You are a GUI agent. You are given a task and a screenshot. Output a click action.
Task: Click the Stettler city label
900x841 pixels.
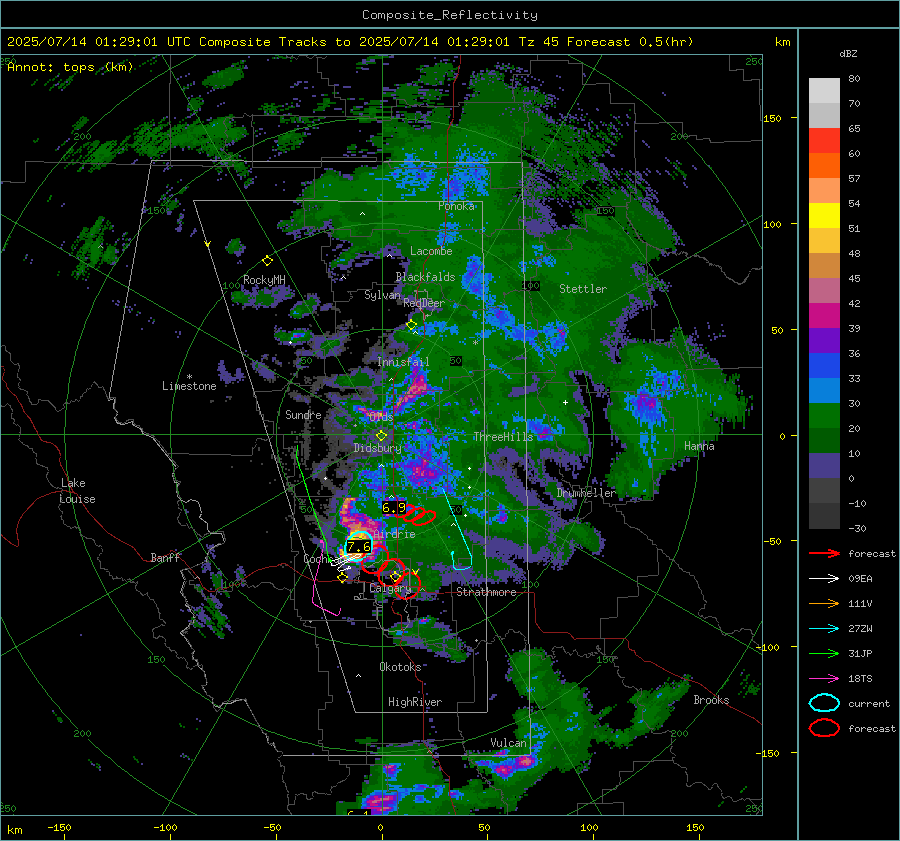pyautogui.click(x=583, y=289)
